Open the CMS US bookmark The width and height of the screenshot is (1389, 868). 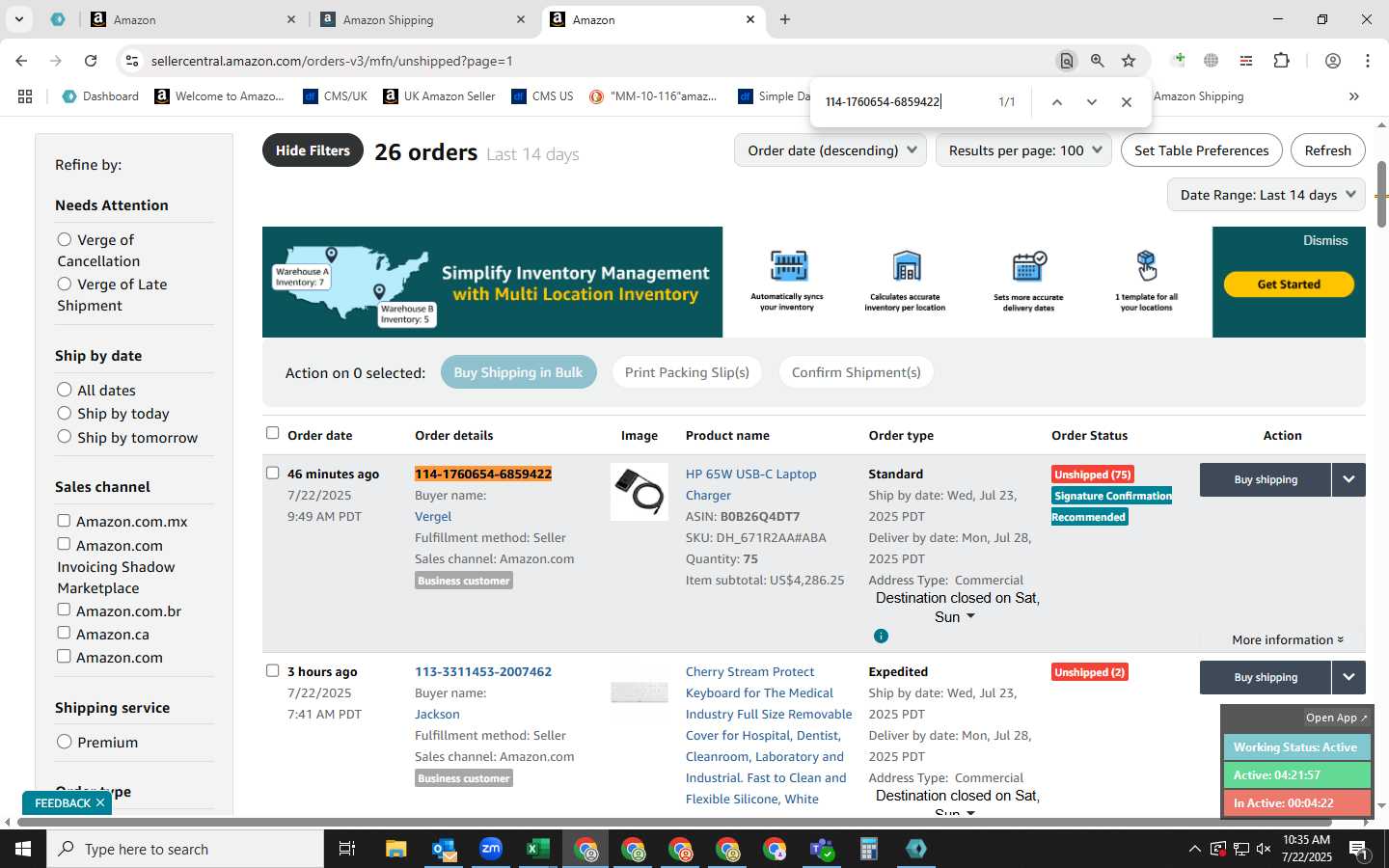click(542, 96)
